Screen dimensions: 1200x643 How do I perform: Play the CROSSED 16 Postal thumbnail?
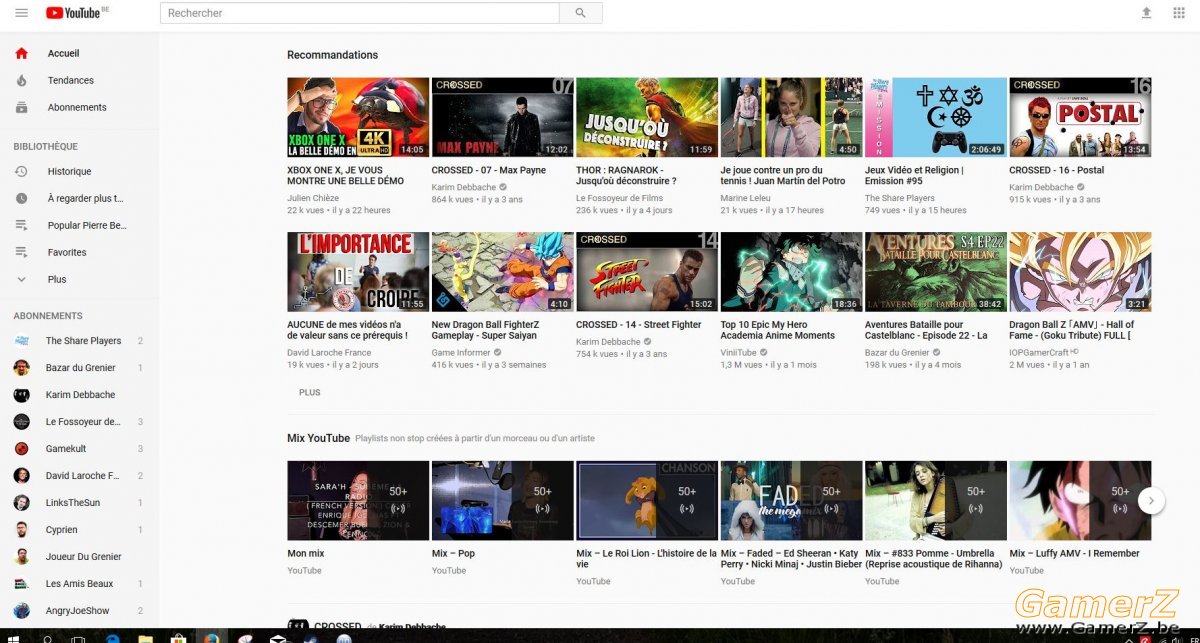1081,118
